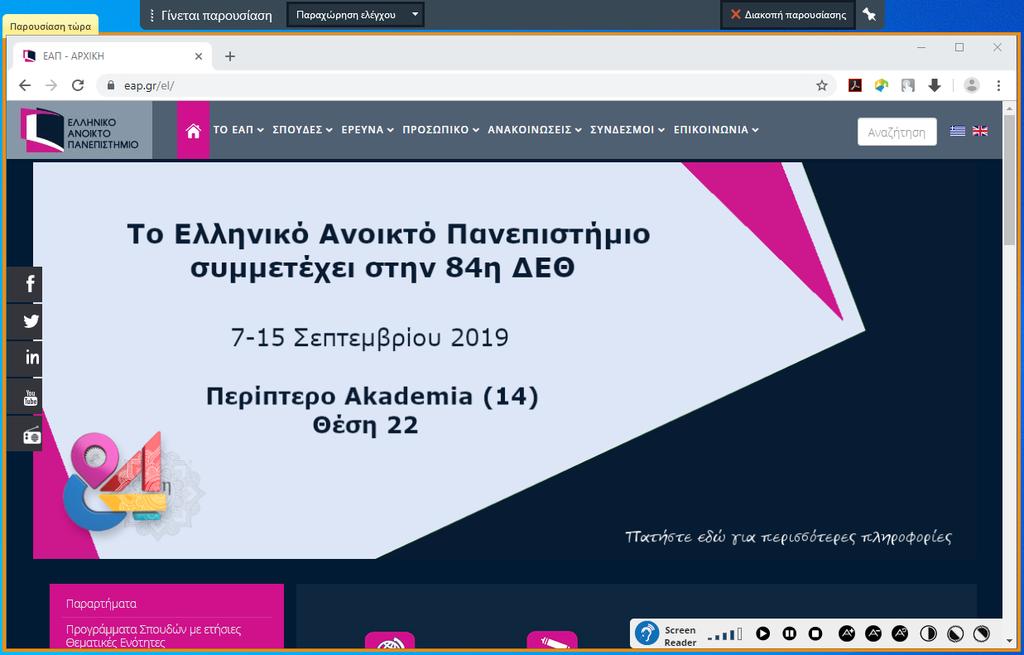The image size is (1024, 655).
Task: Switch site language to English flag
Action: pos(980,131)
